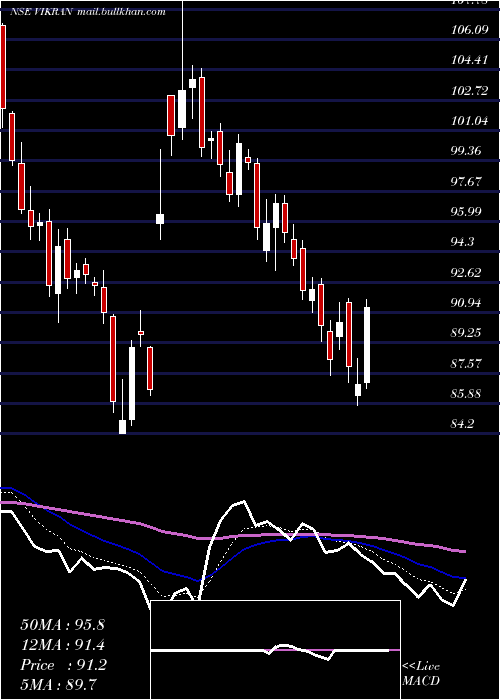Click the 87.57 price axis label
Viewport: 500px width, 700px height.
click(467, 363)
